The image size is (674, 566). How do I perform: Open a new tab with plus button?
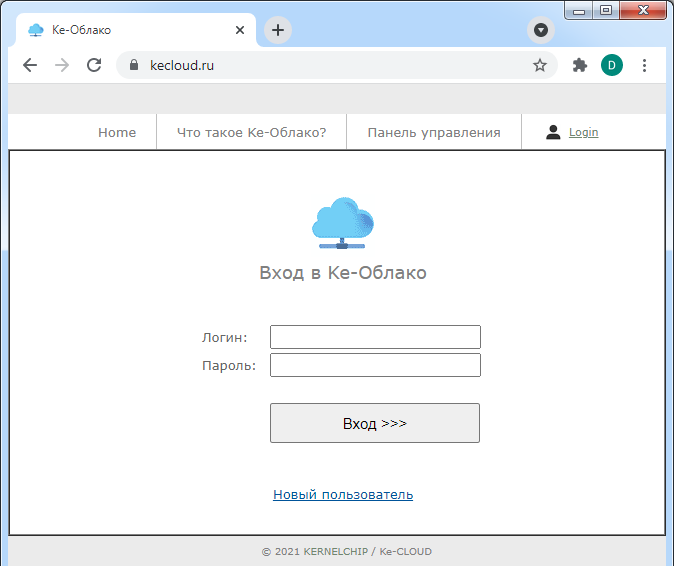pos(278,30)
